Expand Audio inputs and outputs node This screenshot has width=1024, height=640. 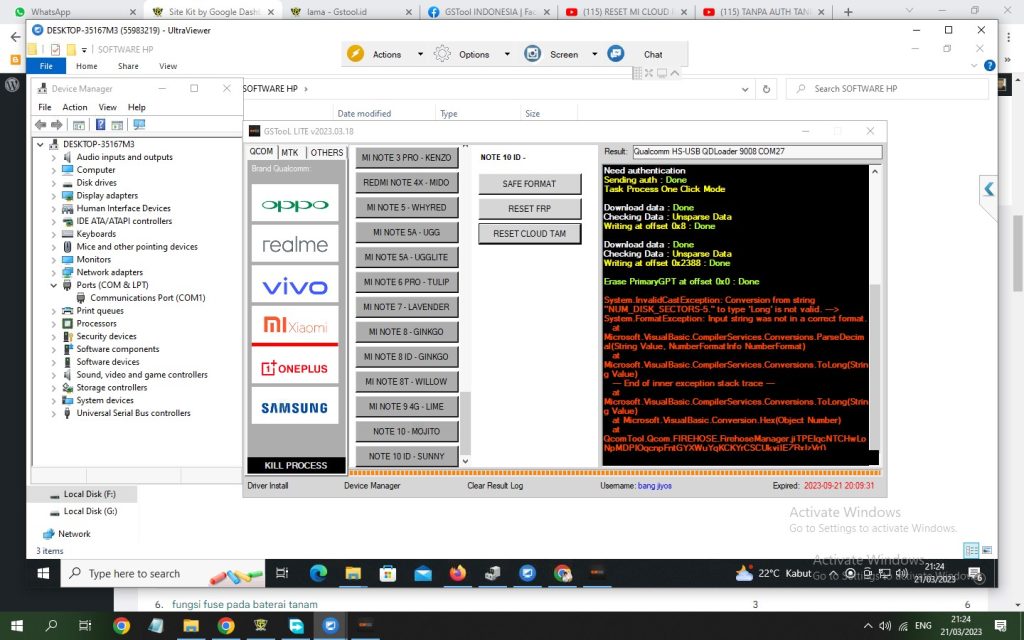54,157
